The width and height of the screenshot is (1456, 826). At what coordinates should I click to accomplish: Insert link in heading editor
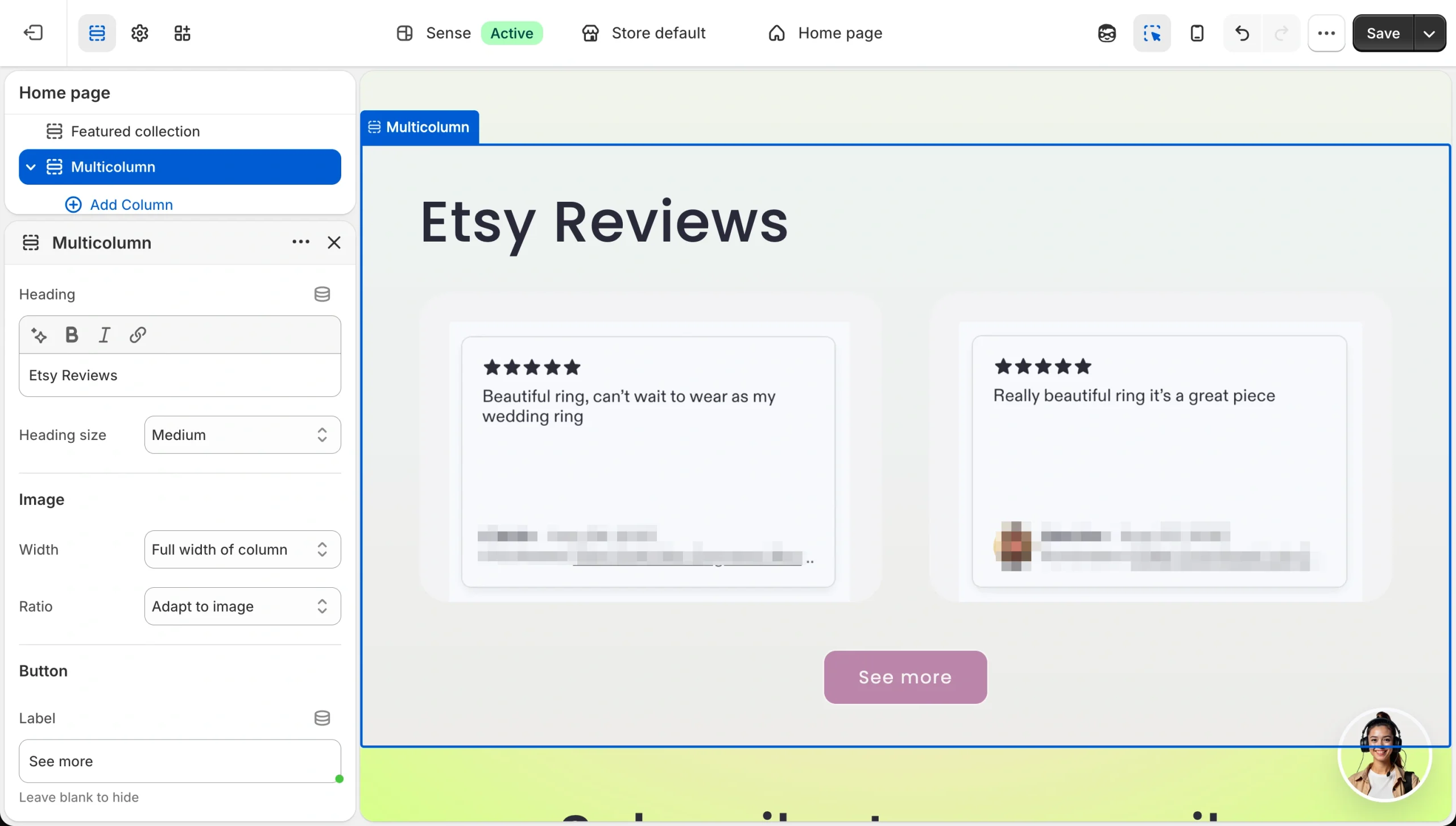click(138, 335)
